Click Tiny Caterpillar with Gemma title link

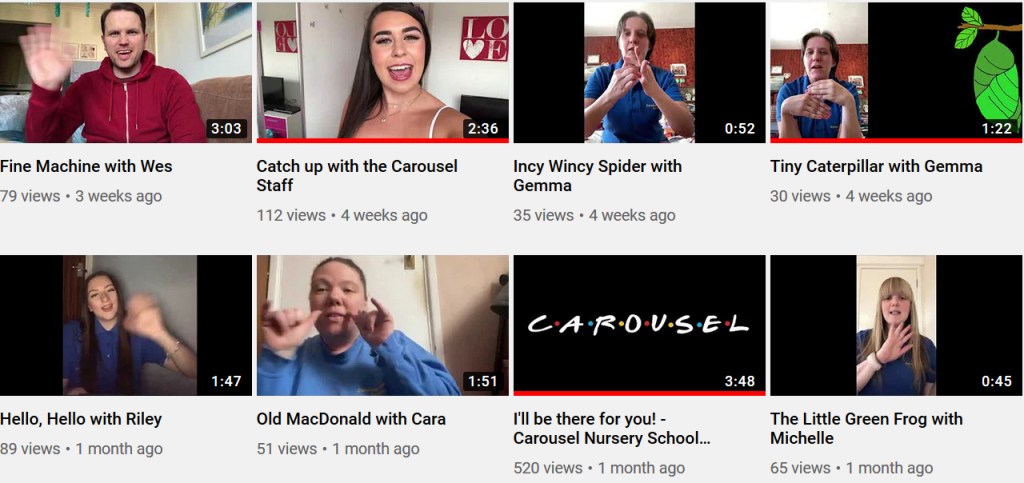876,166
